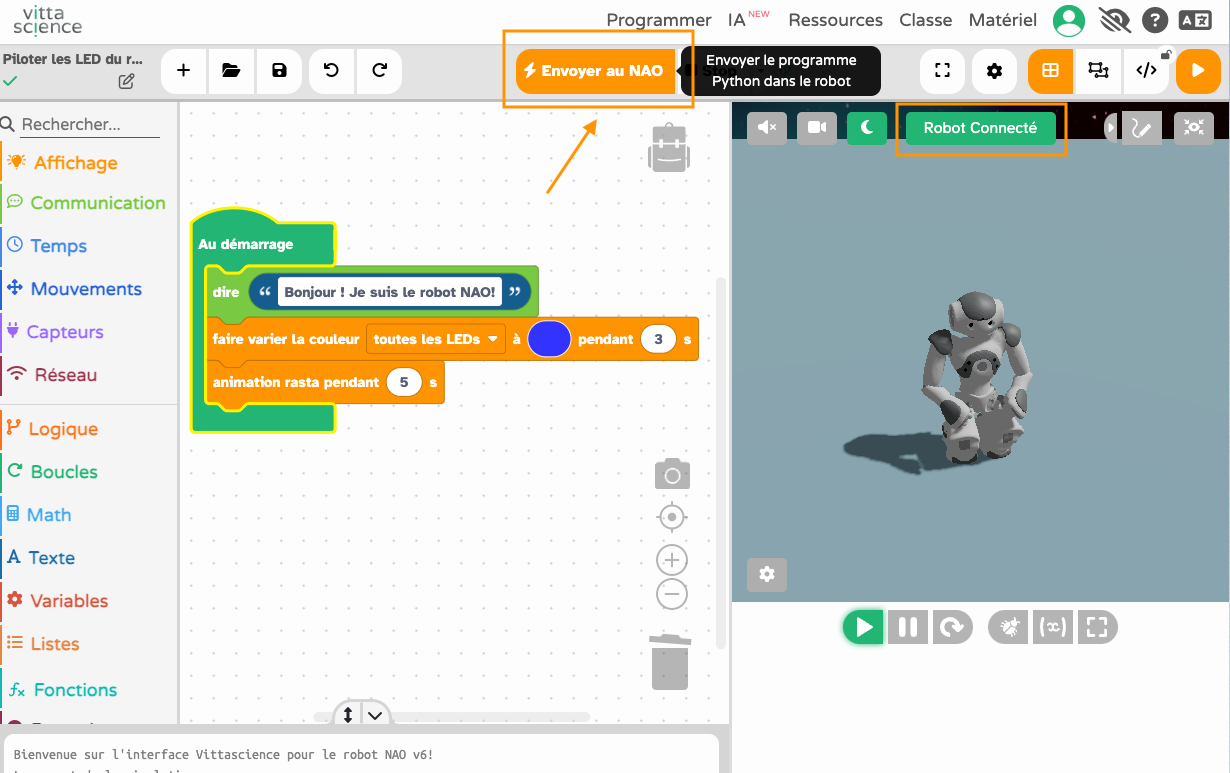Edit the project name with the pencil icon
Viewport: 1230px width, 773px height.
click(126, 82)
